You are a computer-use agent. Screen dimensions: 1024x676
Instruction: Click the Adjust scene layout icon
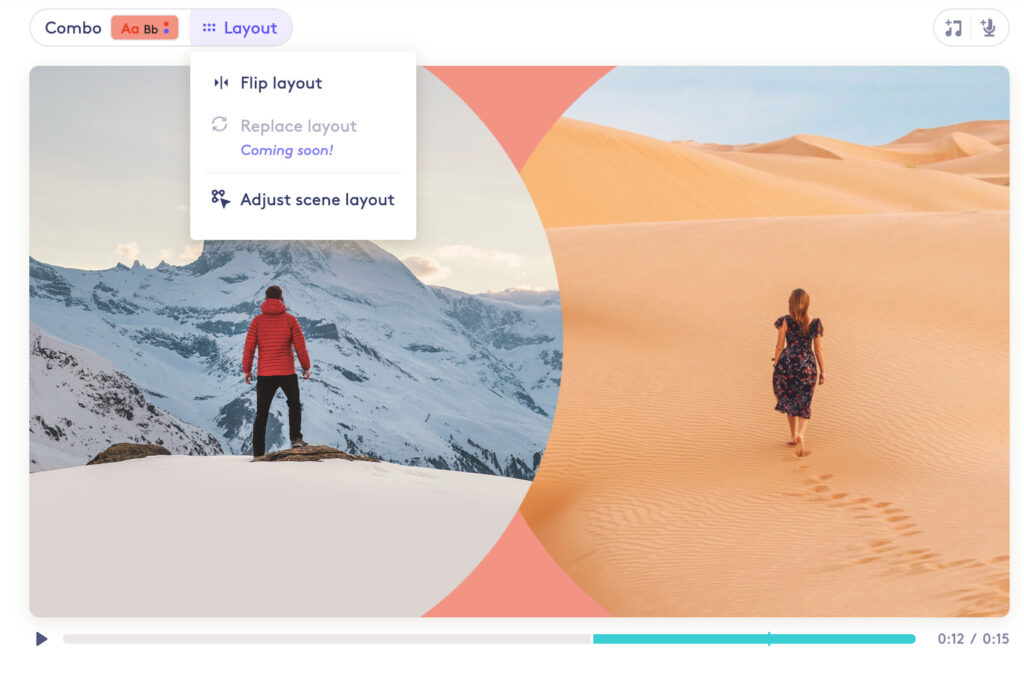pyautogui.click(x=220, y=199)
